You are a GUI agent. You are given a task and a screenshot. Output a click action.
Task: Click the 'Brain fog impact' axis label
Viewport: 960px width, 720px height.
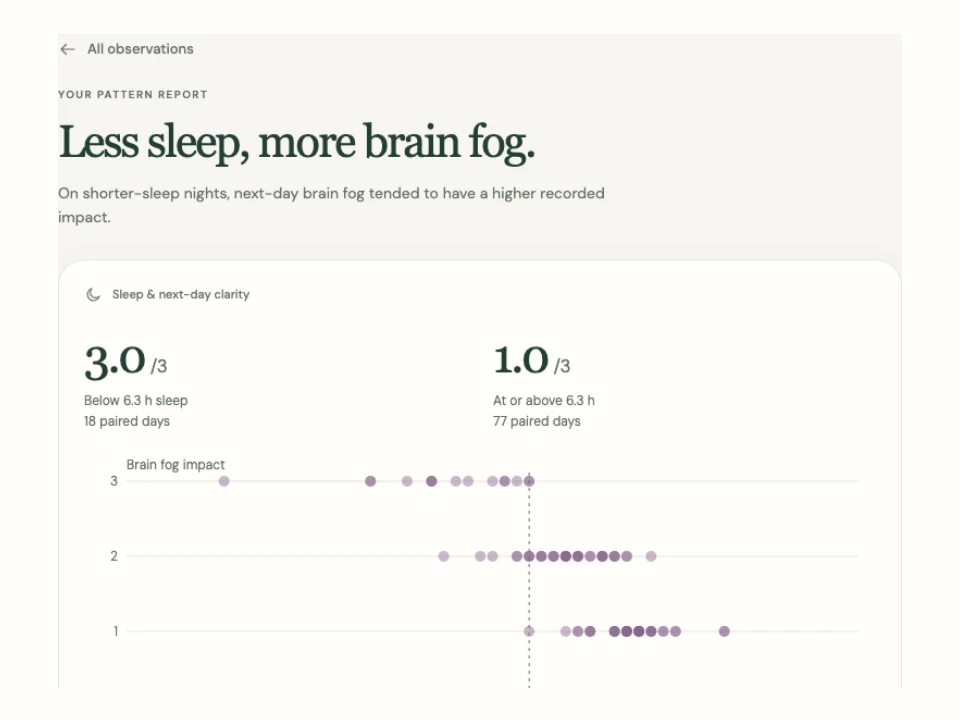pos(175,465)
